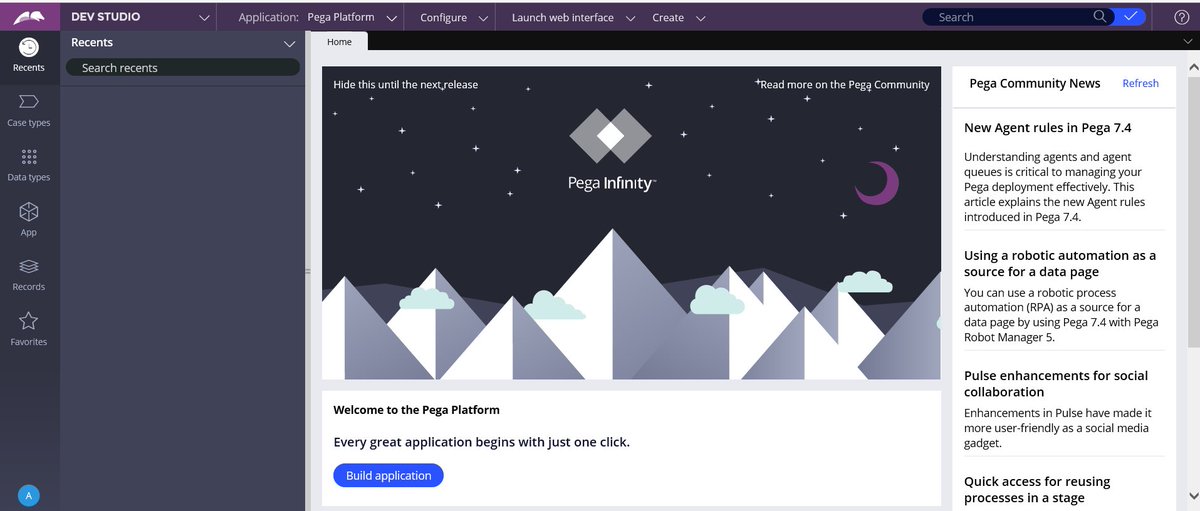Expand the Recents panel dropdown
Screen dimensions: 1200x511
click(x=290, y=44)
